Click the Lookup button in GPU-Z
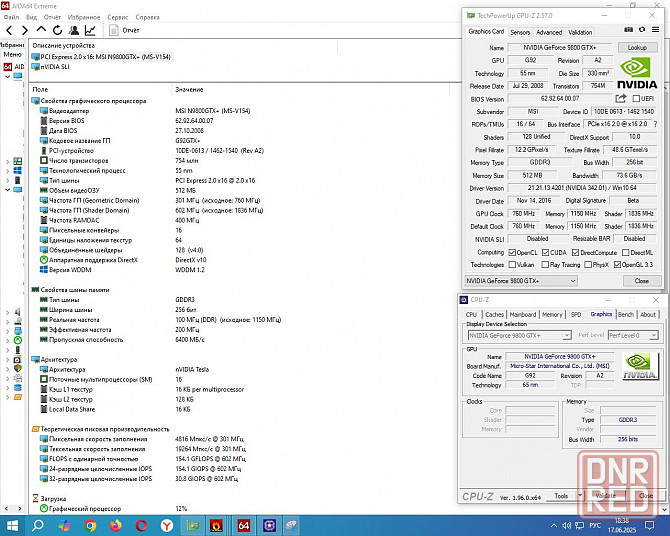670x536 pixels. (x=637, y=47)
